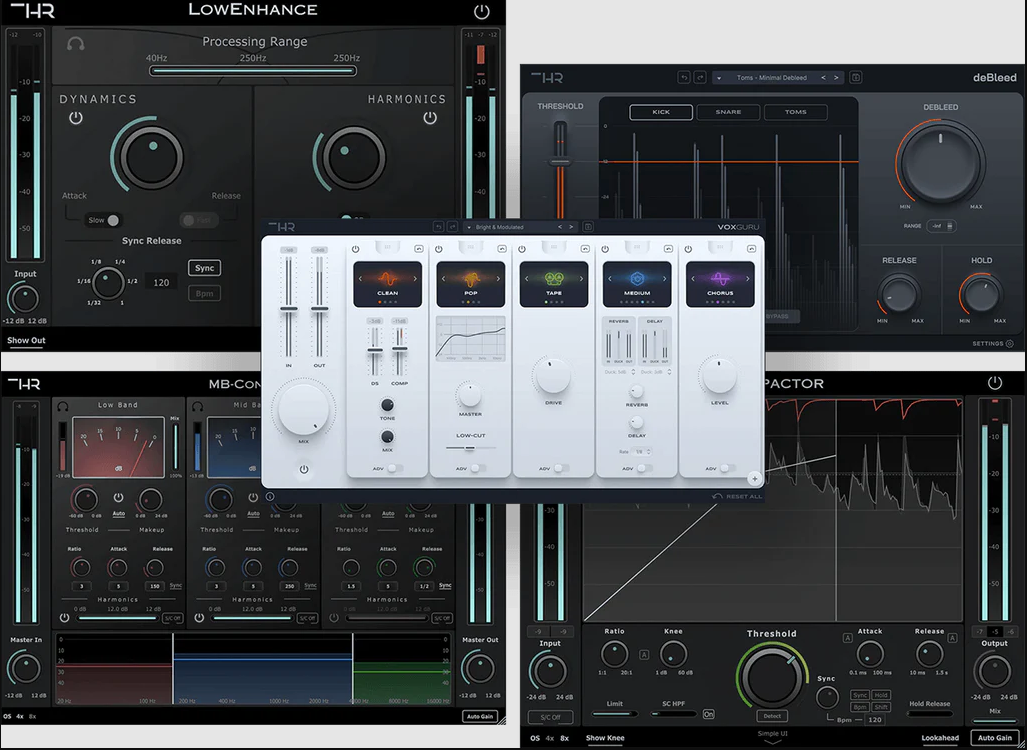Click the deBleed save preset icon
The width and height of the screenshot is (1027, 750).
(x=855, y=77)
